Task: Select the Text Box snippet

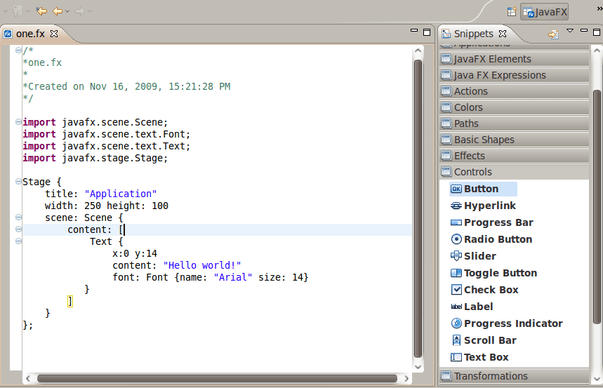Action: point(479,357)
